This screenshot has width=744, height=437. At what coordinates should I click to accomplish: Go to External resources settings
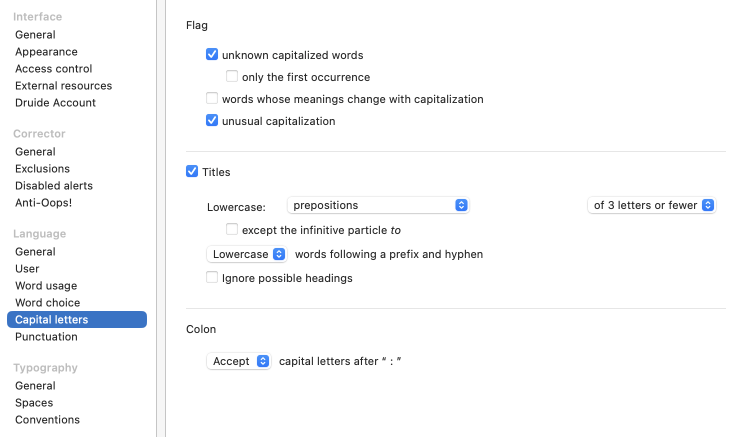[63, 86]
